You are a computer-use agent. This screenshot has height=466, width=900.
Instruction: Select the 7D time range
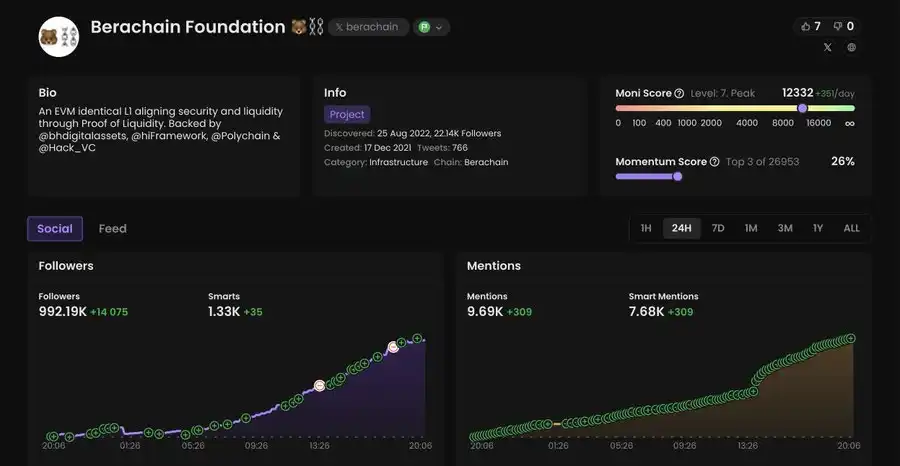tap(717, 228)
